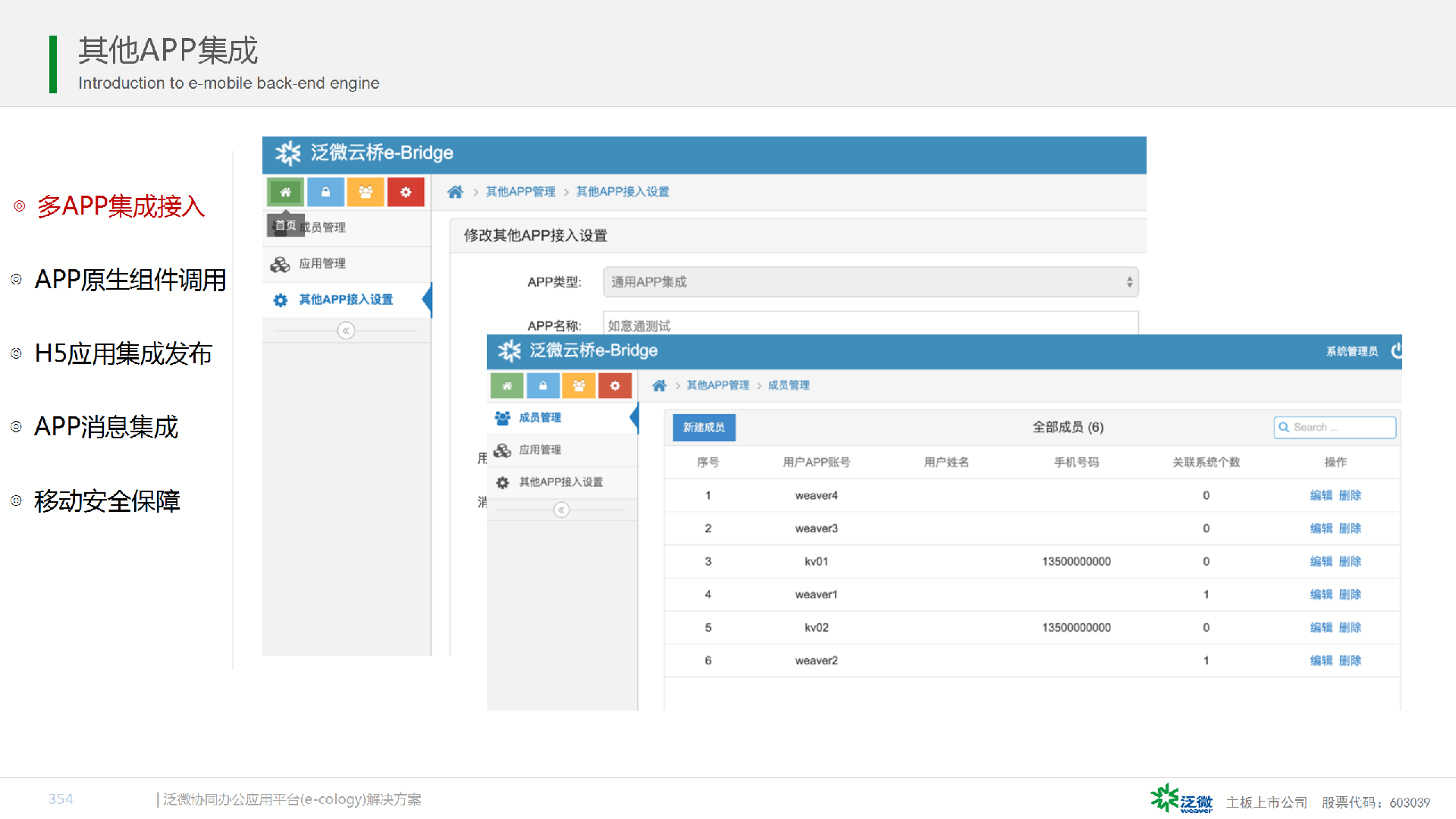Click 编辑 for weaver1 row
Screen dimensions: 1456x819
point(1321,595)
